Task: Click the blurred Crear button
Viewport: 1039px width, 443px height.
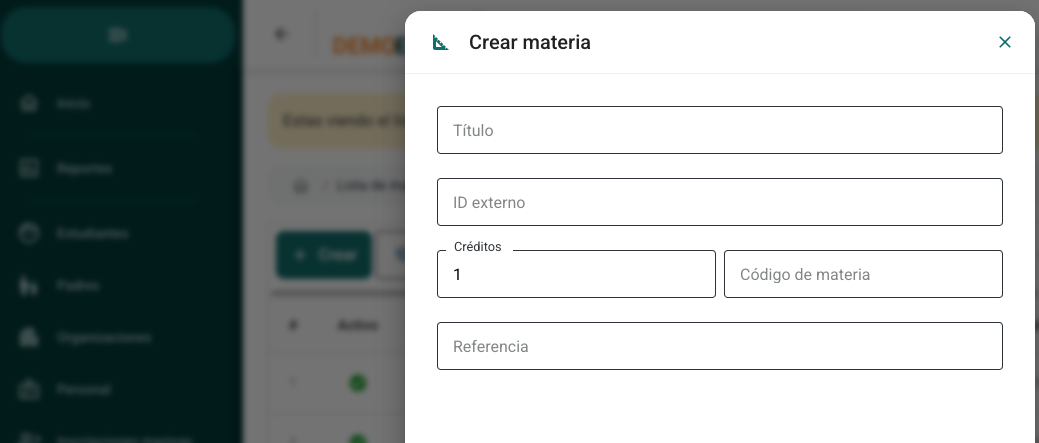Action: pos(323,255)
